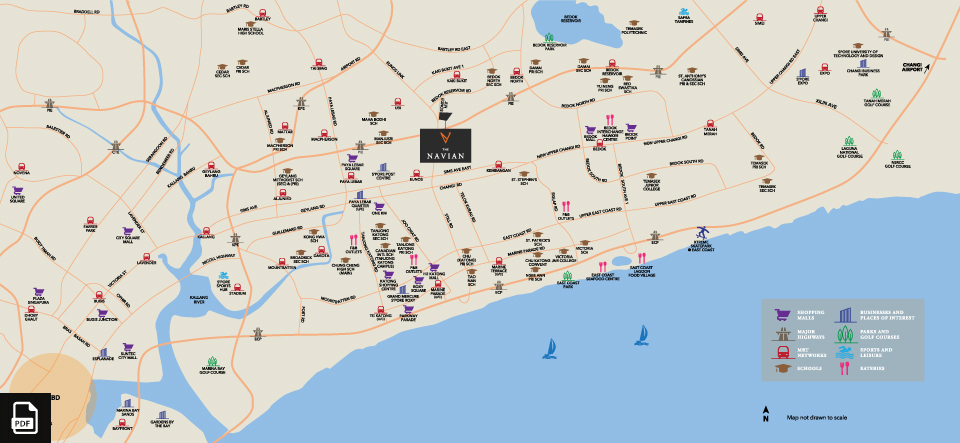Click the Paya Lebar Square shopping icon
Image resolution: width=960 pixels, height=443 pixels.
[x=352, y=158]
